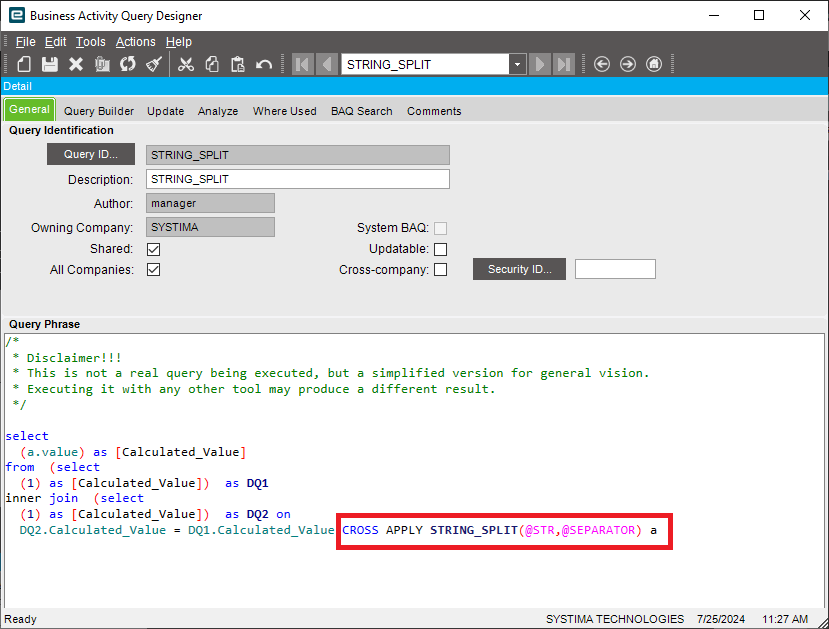The image size is (829, 629).
Task: Click the Ready status text
Action: coord(21,619)
